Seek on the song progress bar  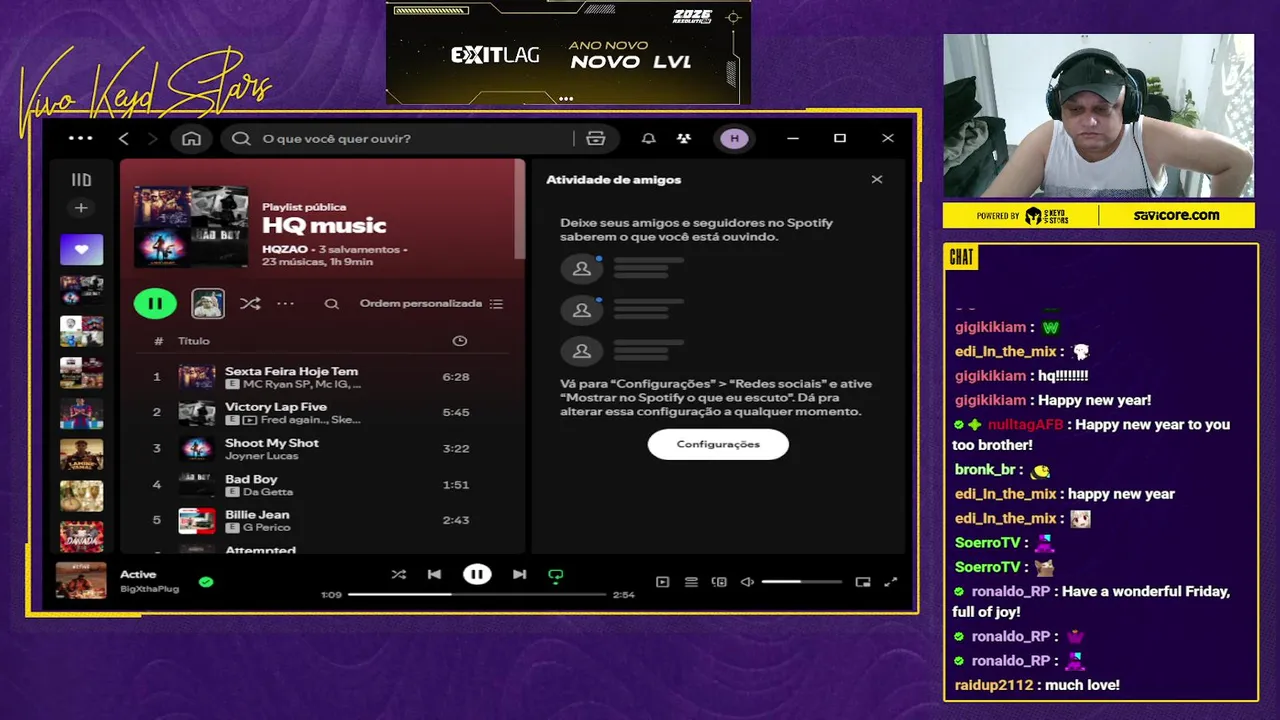tap(477, 594)
